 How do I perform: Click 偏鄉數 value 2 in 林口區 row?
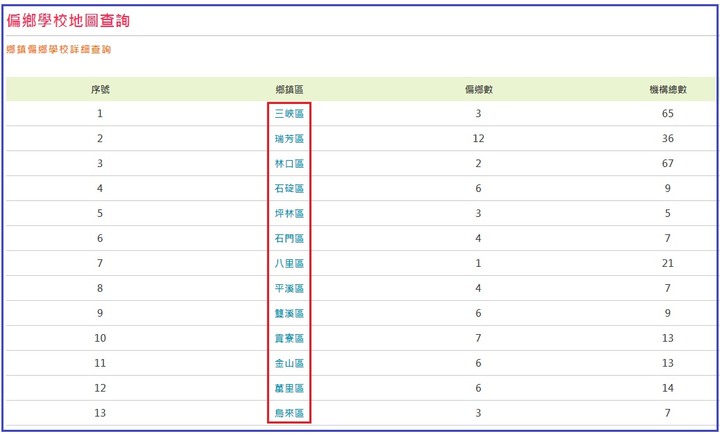[478, 163]
